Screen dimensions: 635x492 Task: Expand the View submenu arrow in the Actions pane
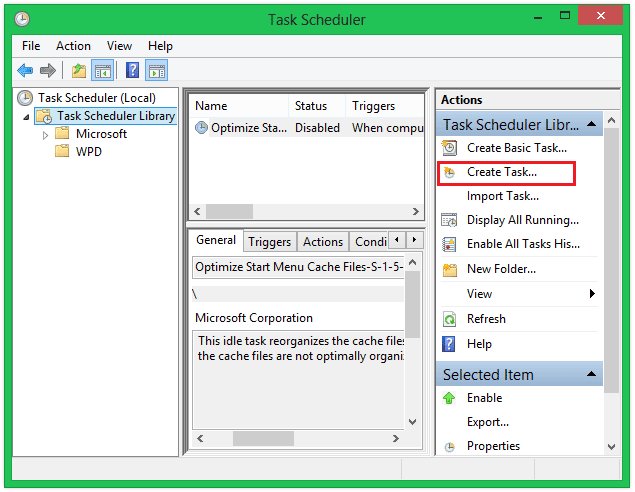click(592, 293)
